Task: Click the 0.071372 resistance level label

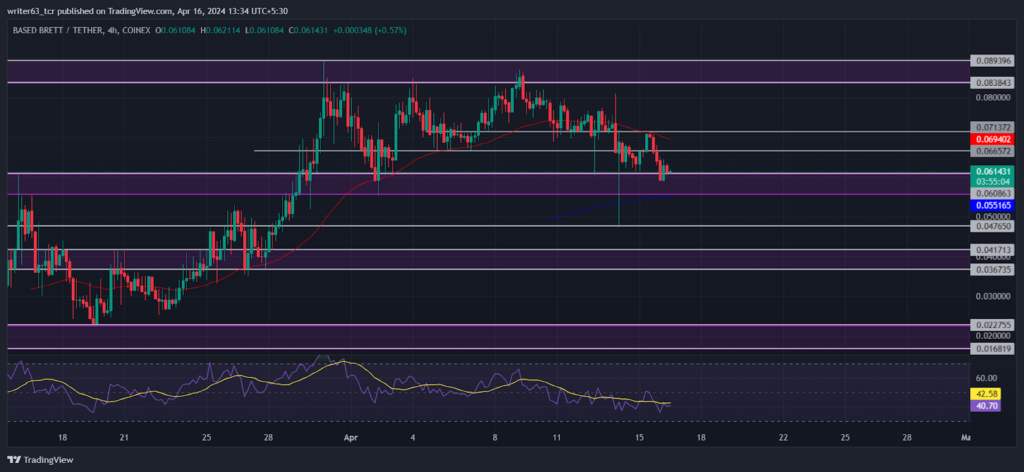Action: tap(994, 127)
